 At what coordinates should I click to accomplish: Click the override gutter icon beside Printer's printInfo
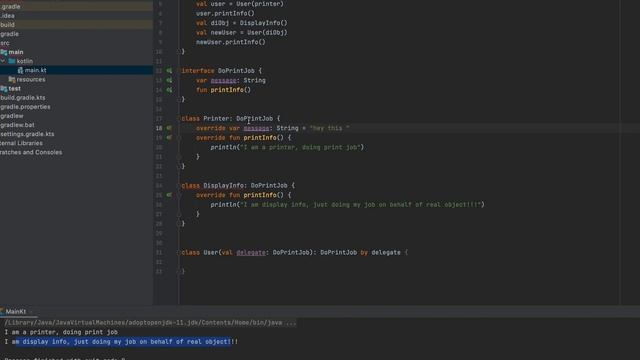(x=169, y=138)
